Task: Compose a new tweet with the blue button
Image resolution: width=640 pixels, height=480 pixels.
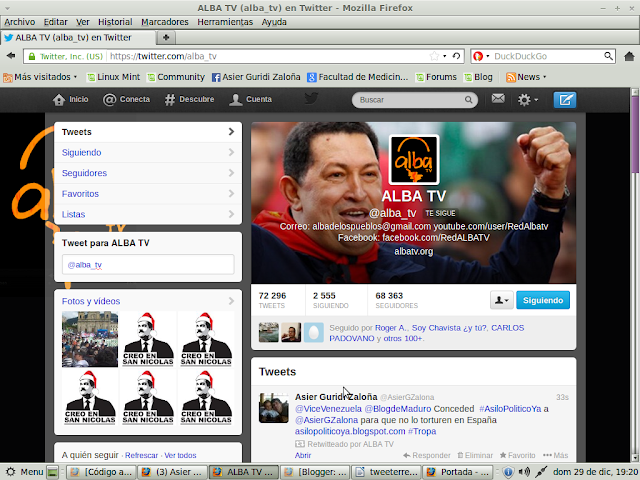Action: pyautogui.click(x=564, y=100)
